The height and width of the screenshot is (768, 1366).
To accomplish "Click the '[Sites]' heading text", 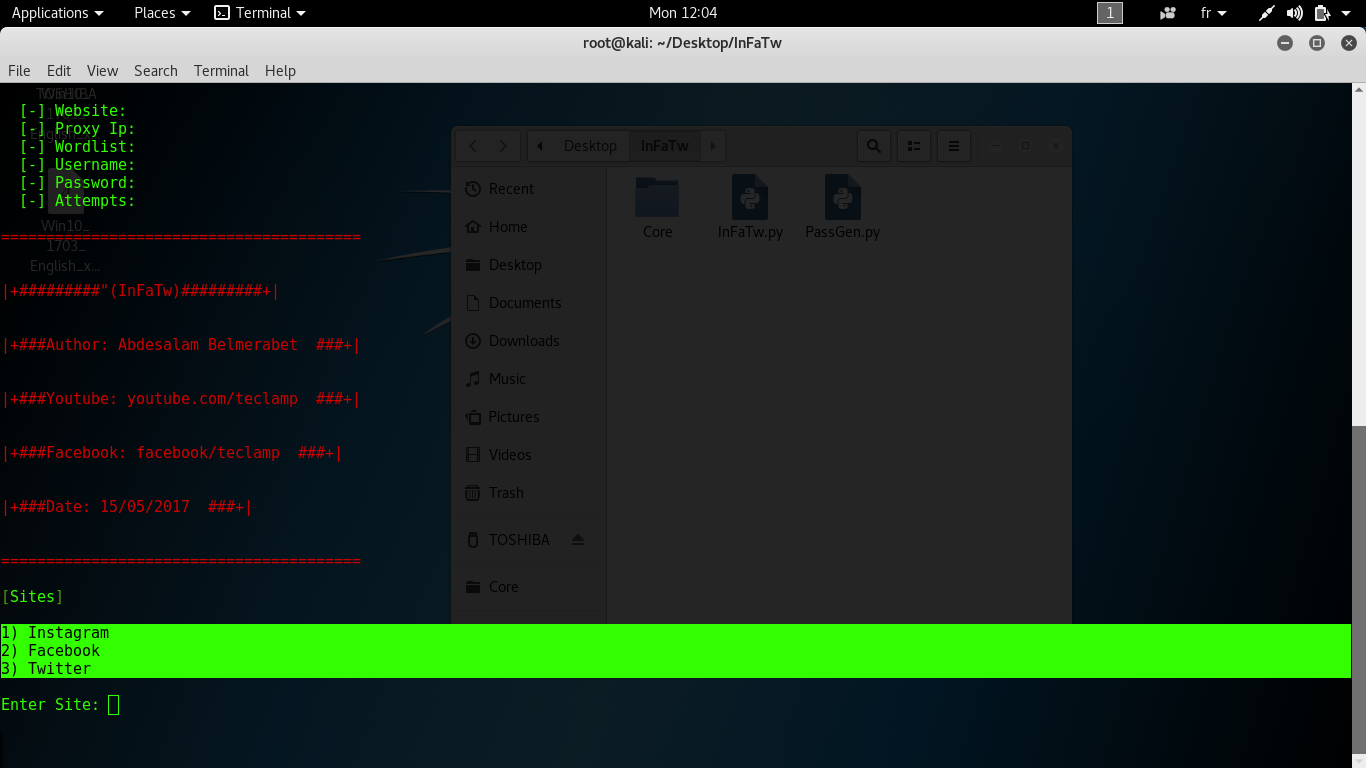I will [x=33, y=597].
